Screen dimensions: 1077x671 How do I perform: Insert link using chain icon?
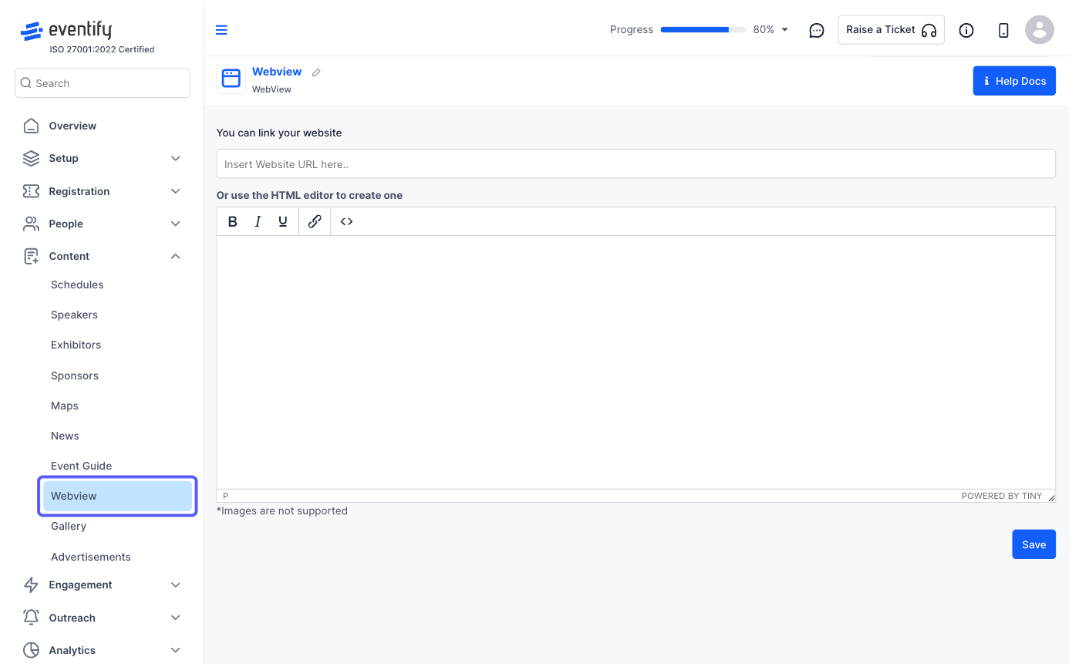pos(315,221)
